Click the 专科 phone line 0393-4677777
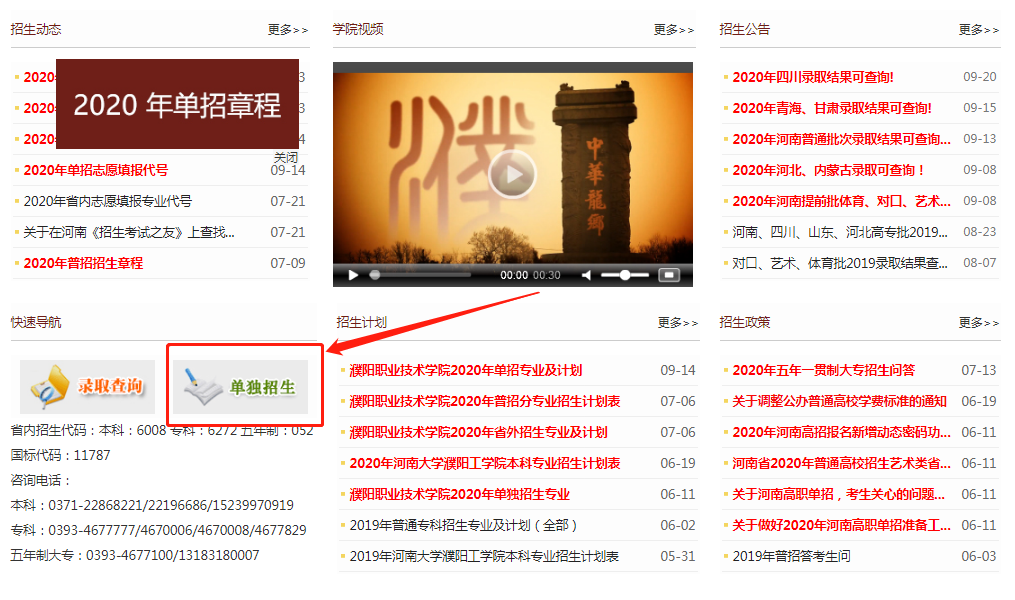The image size is (1015, 600). point(159,530)
